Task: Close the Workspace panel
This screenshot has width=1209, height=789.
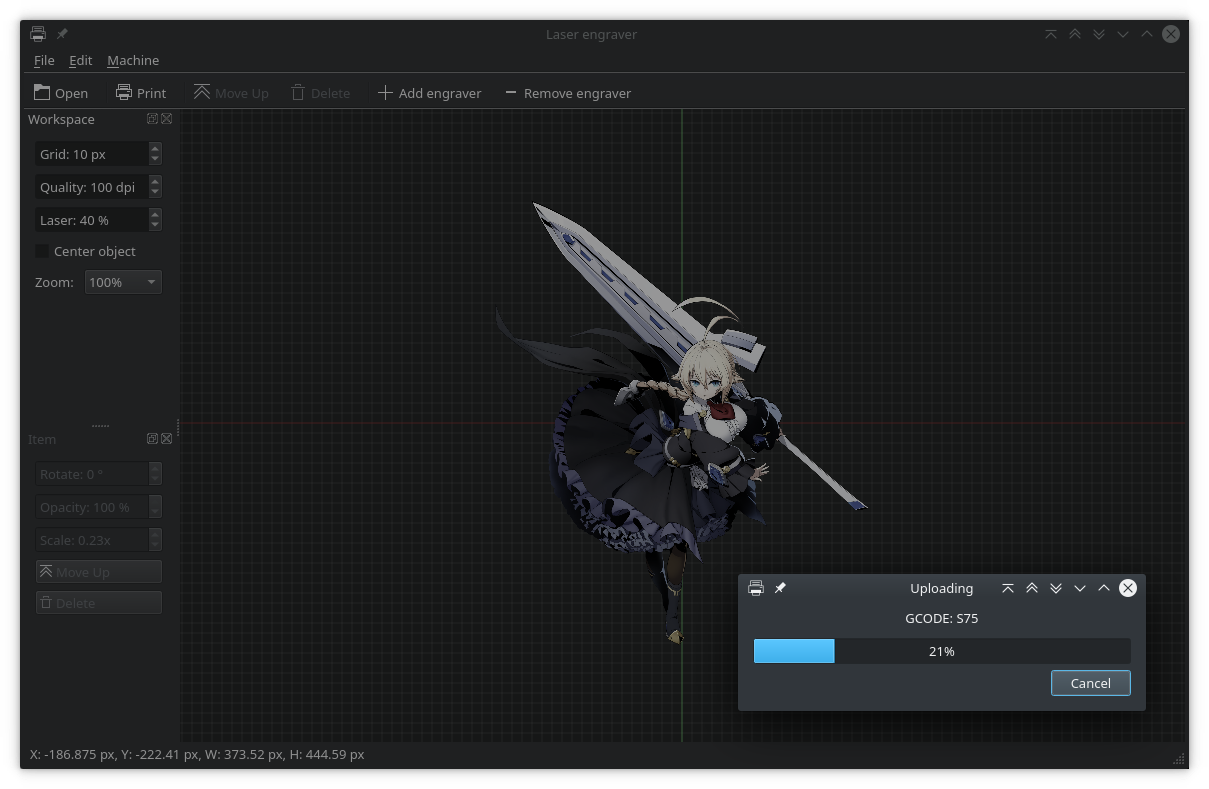Action: [167, 119]
